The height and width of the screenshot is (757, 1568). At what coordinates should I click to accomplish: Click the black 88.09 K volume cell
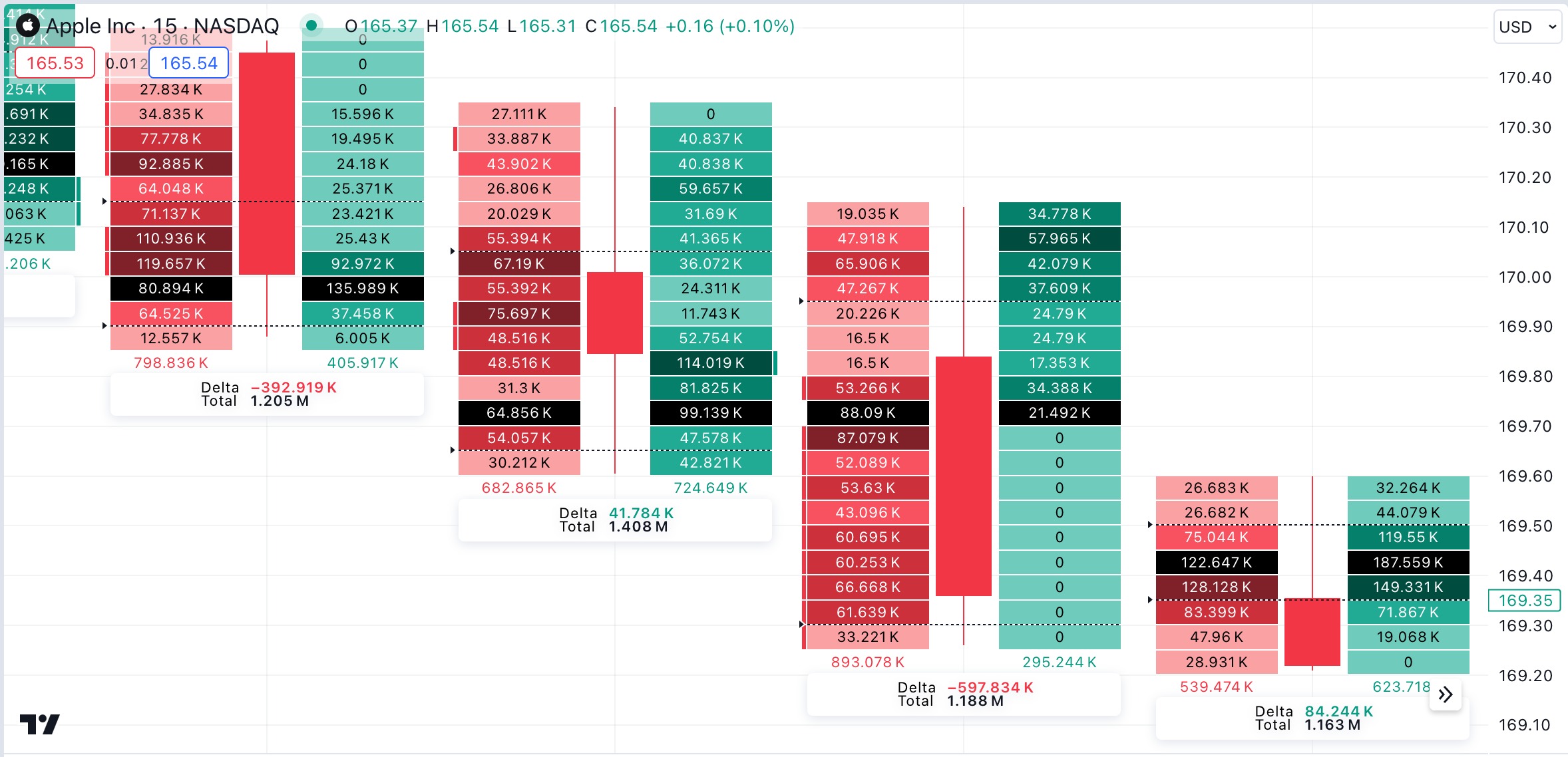[868, 413]
